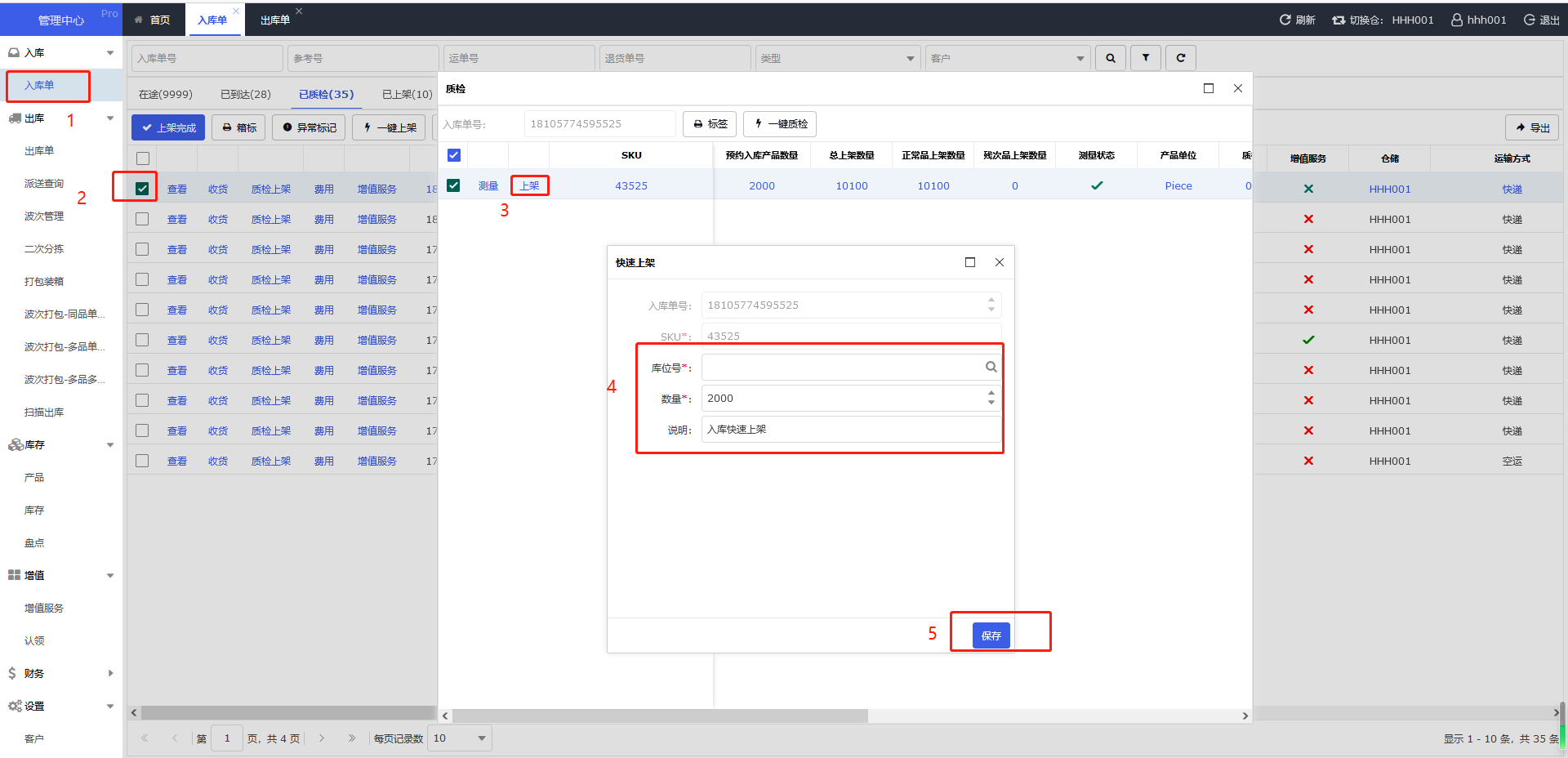Click the 标签 print button

(710, 124)
